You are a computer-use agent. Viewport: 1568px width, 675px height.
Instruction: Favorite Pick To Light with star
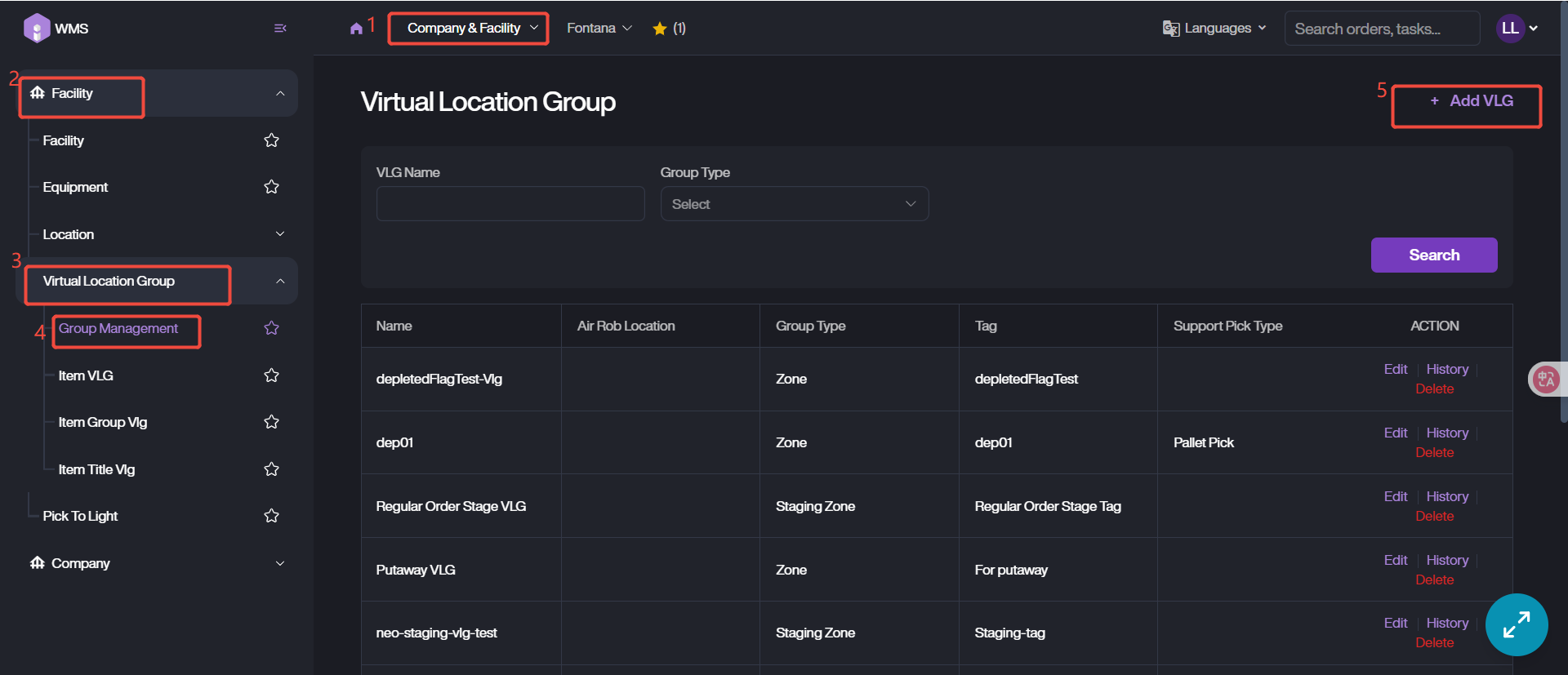pyautogui.click(x=272, y=516)
